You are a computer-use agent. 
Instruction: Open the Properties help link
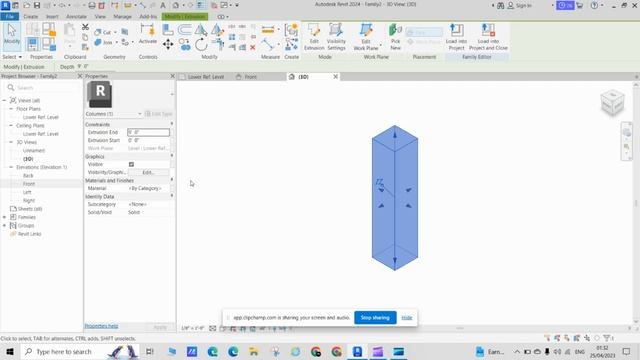(x=101, y=326)
